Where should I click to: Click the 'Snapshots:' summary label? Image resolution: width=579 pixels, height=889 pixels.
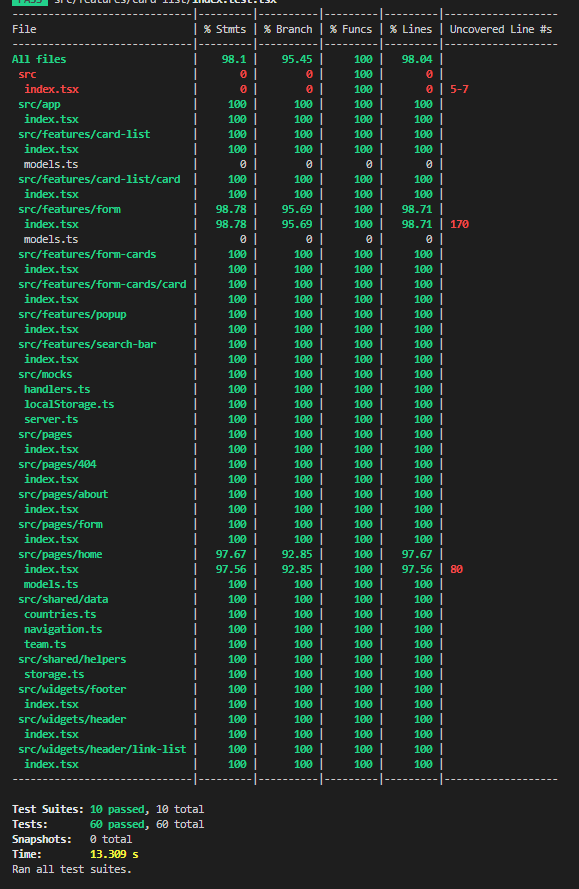[x=42, y=839]
